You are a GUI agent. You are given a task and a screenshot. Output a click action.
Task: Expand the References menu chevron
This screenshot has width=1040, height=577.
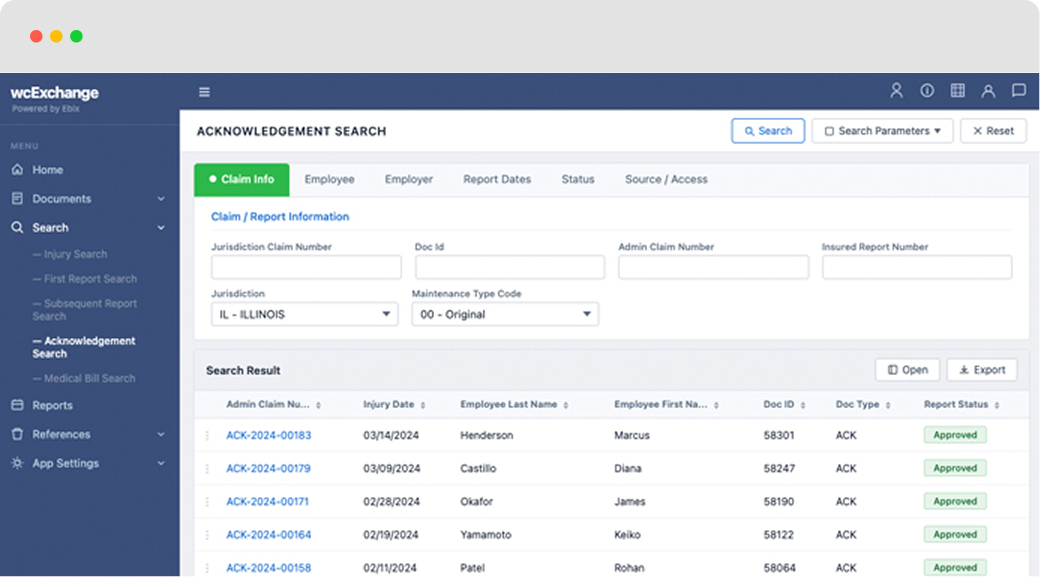point(161,434)
